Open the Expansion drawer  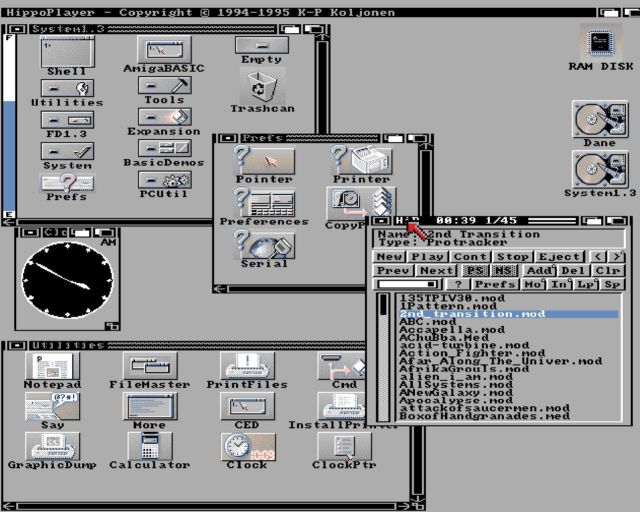(164, 117)
